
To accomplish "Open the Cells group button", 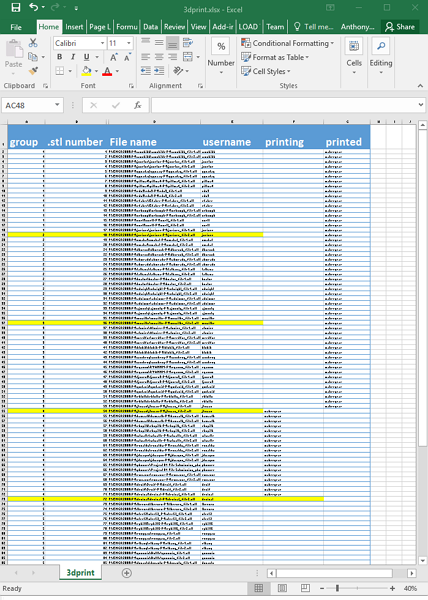I will (x=354, y=56).
